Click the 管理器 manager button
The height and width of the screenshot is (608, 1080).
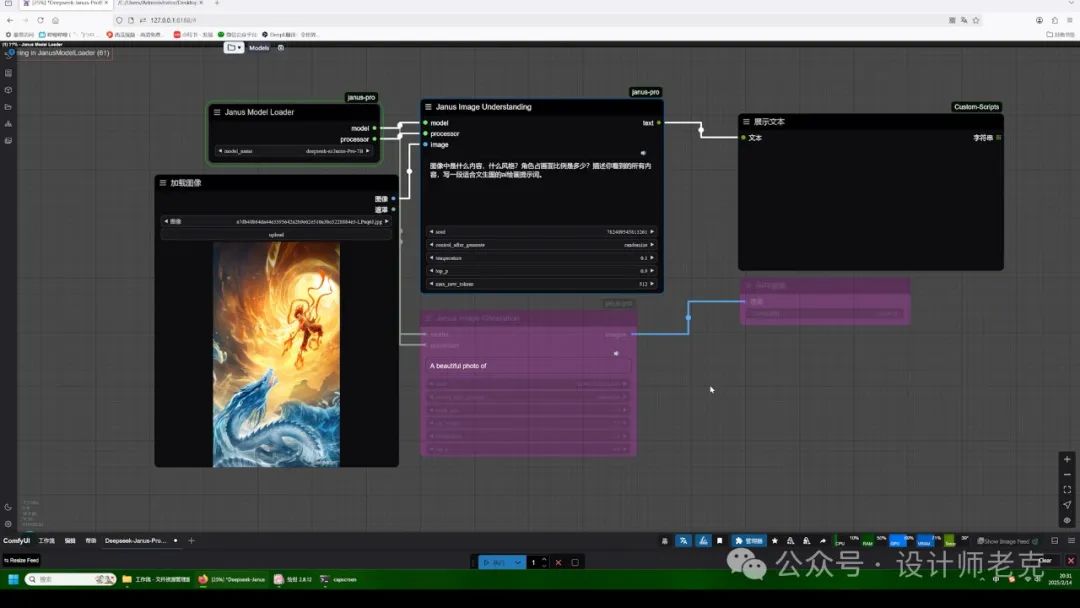(x=749, y=541)
